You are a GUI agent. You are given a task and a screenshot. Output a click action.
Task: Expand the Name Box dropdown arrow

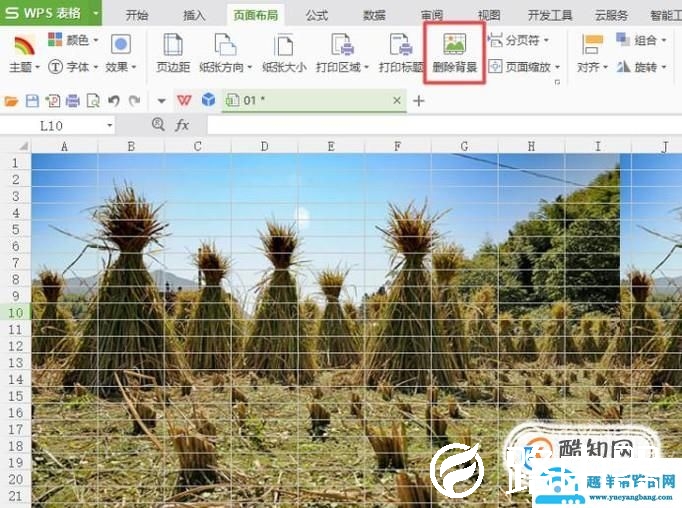coord(110,126)
